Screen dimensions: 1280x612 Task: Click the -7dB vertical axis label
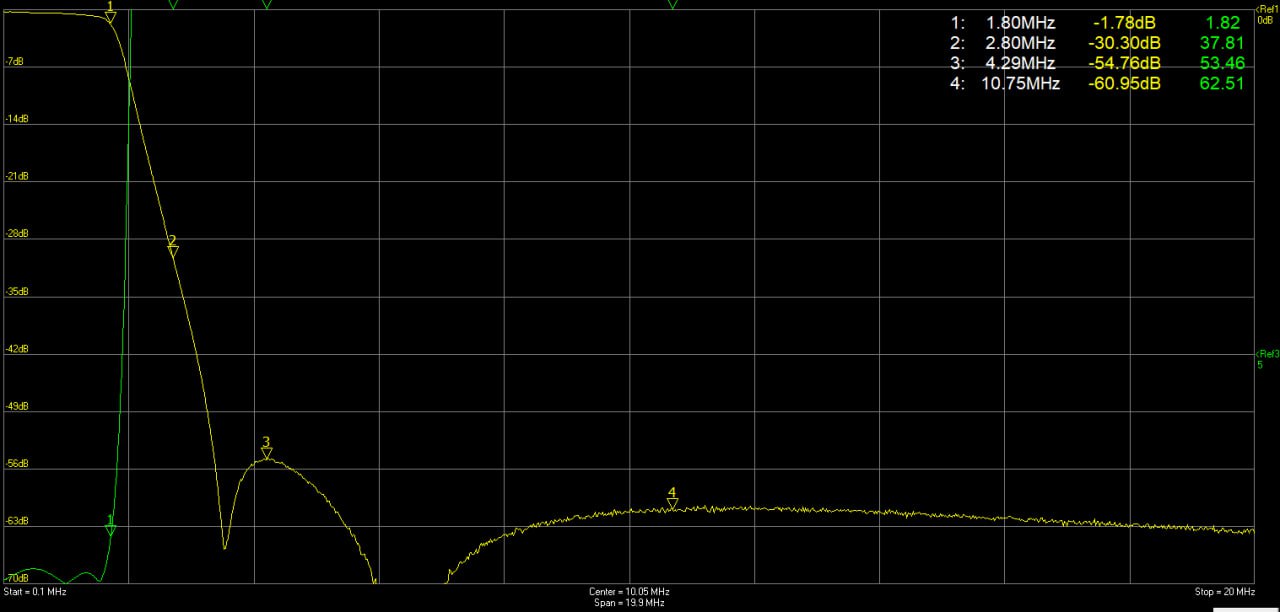tap(16, 62)
